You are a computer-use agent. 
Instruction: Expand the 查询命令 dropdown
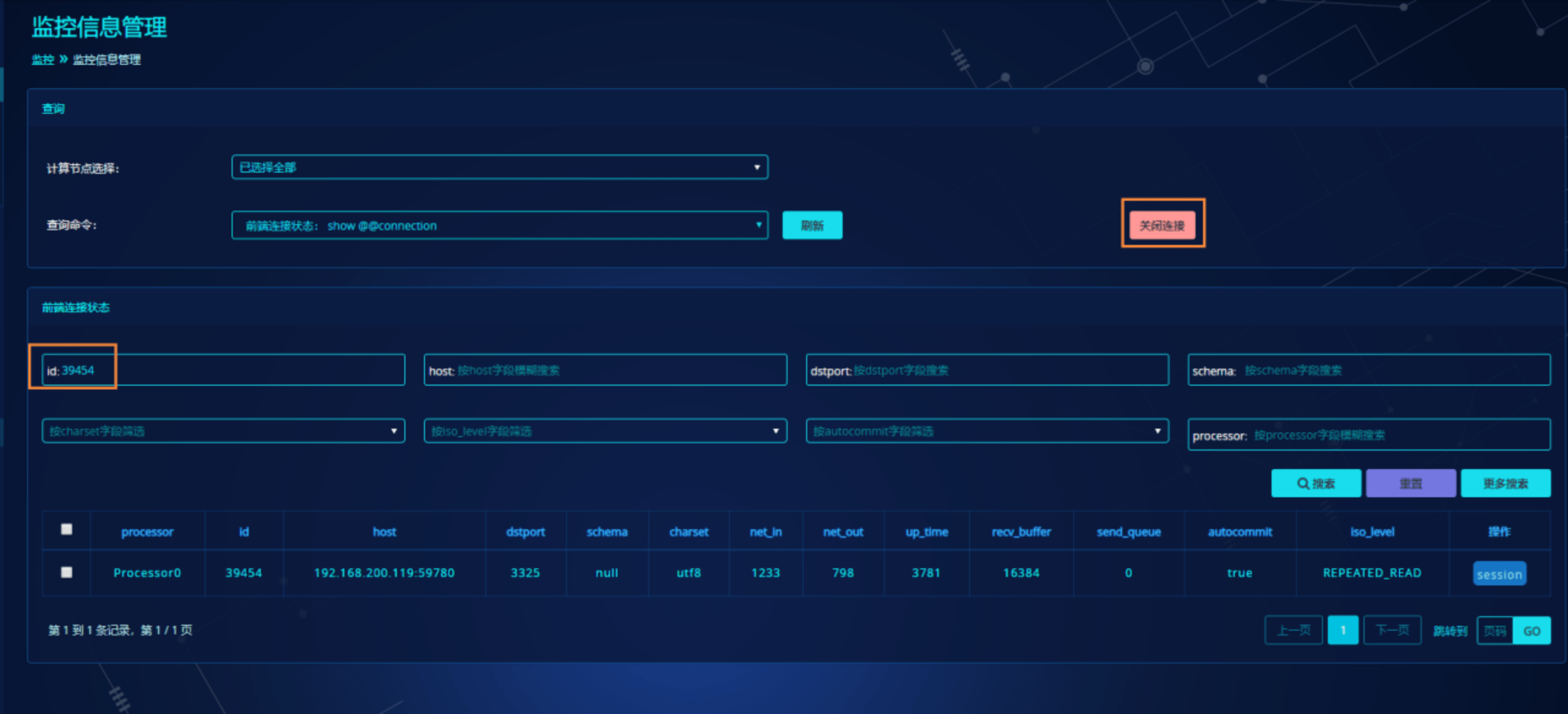[x=500, y=225]
